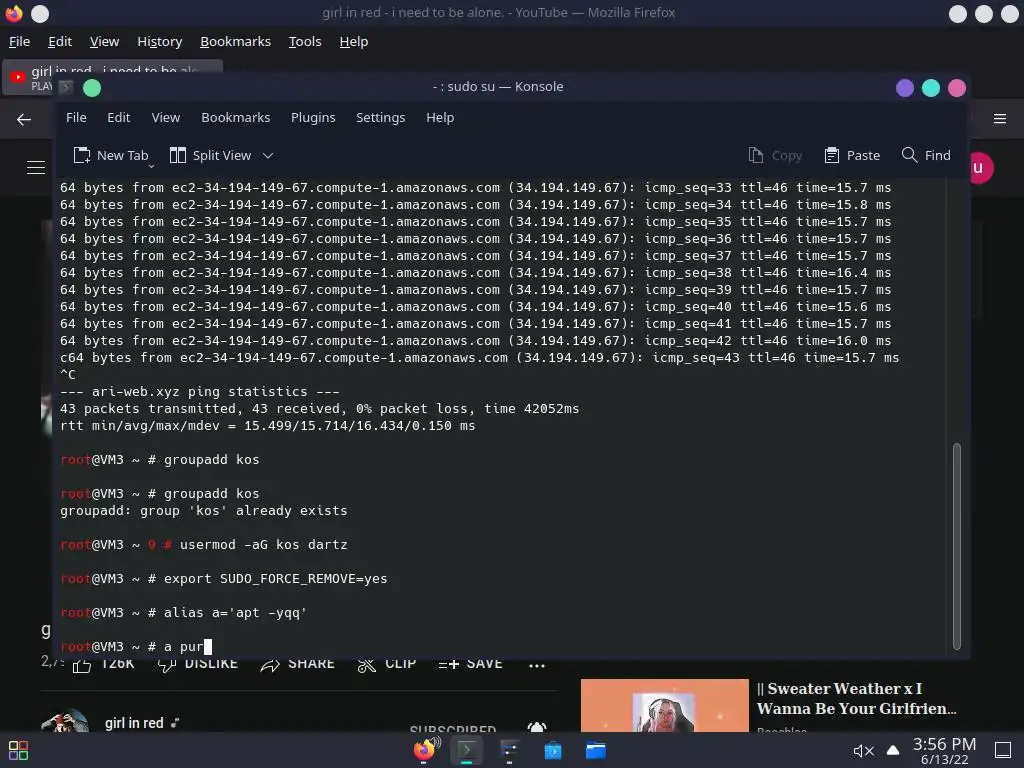Open Konsole View menu

tap(165, 118)
